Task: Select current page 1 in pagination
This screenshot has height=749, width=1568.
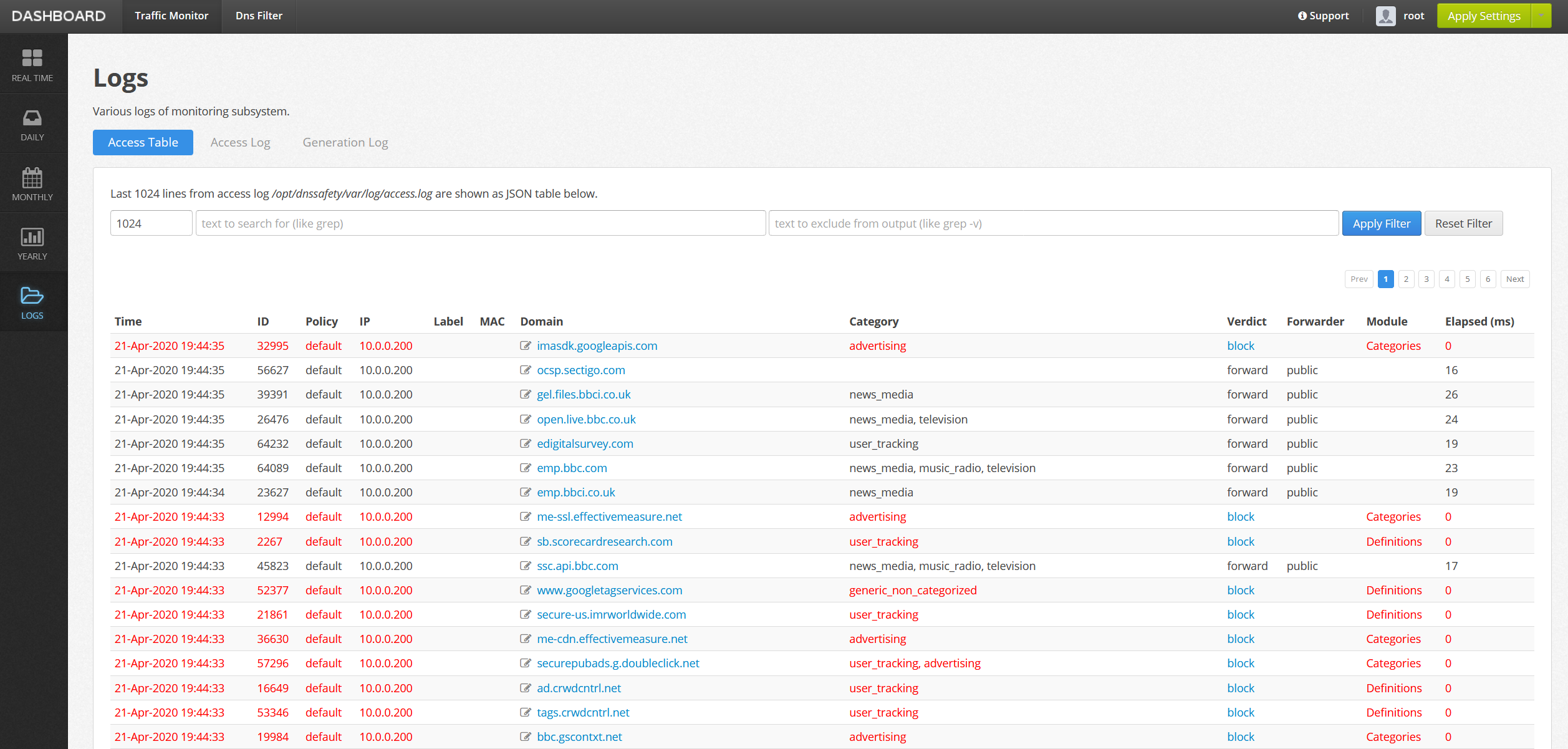Action: tap(1385, 279)
